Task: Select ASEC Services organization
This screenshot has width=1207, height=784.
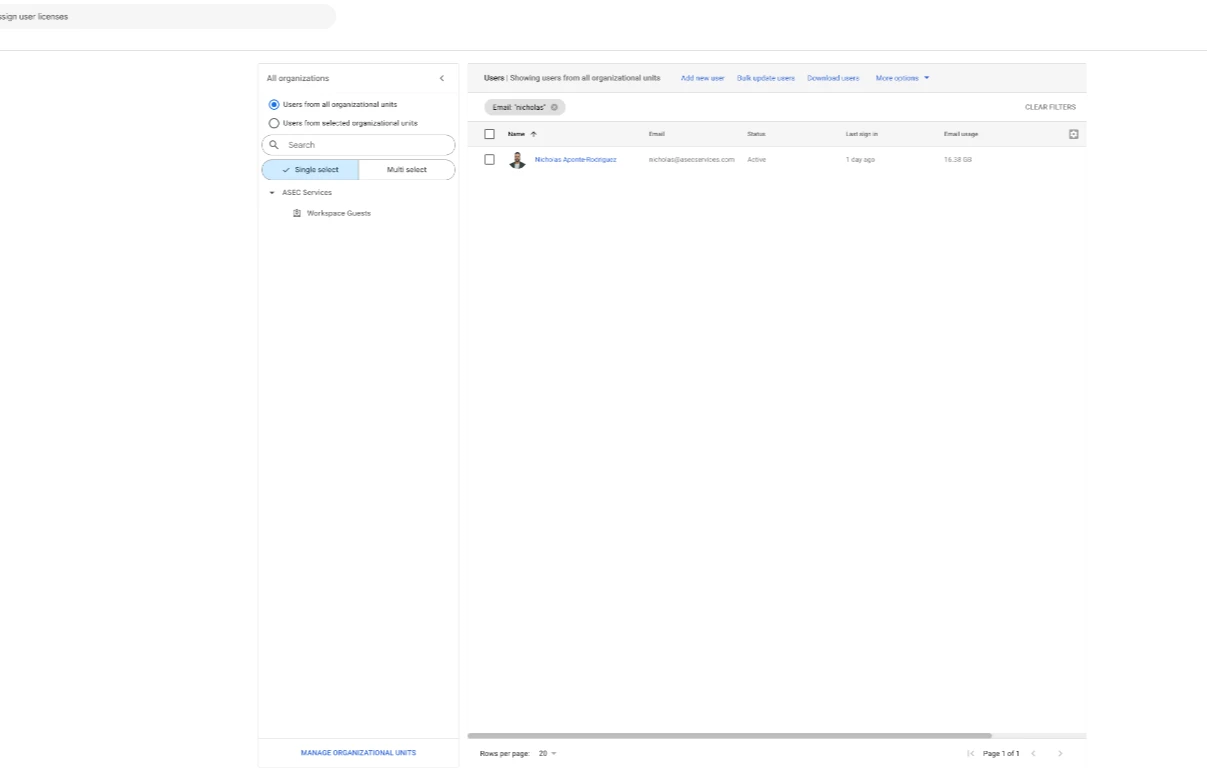Action: 307,192
